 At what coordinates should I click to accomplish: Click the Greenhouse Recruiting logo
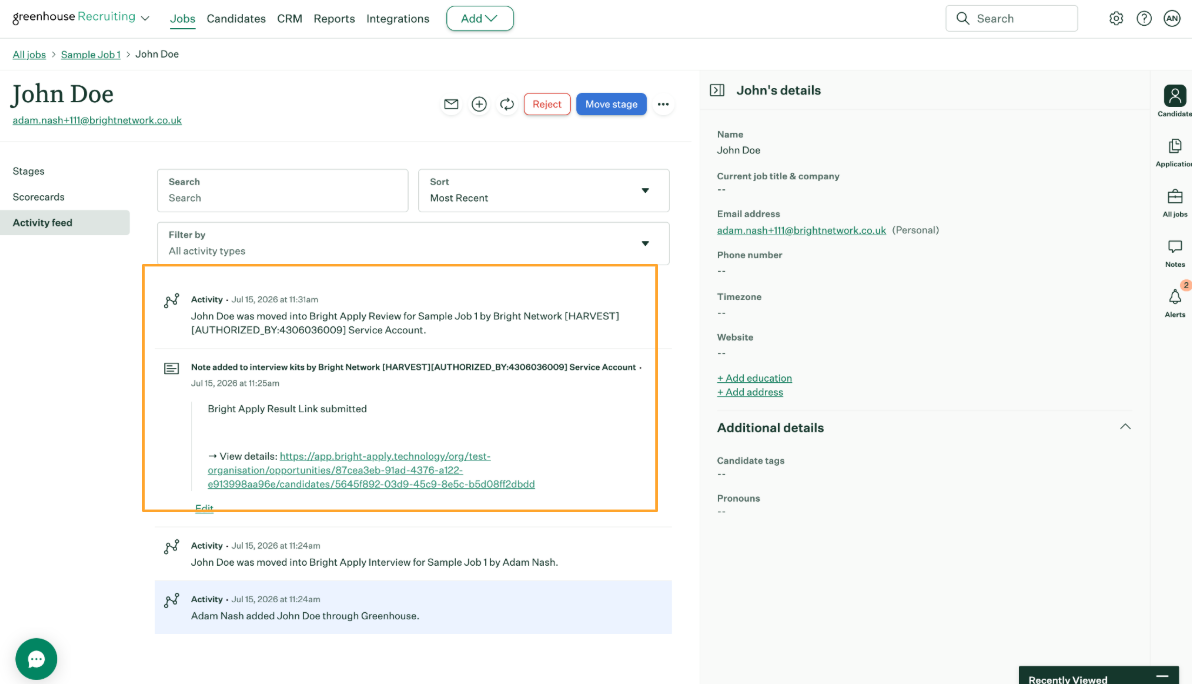click(74, 17)
